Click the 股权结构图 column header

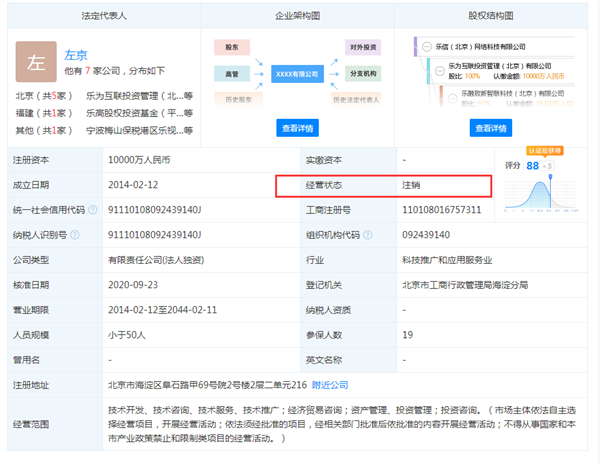tap(491, 16)
